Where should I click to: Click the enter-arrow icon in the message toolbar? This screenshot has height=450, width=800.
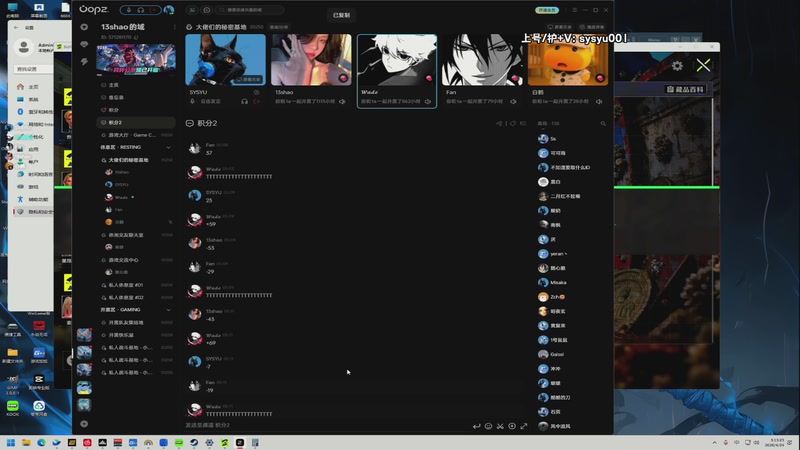pos(477,426)
